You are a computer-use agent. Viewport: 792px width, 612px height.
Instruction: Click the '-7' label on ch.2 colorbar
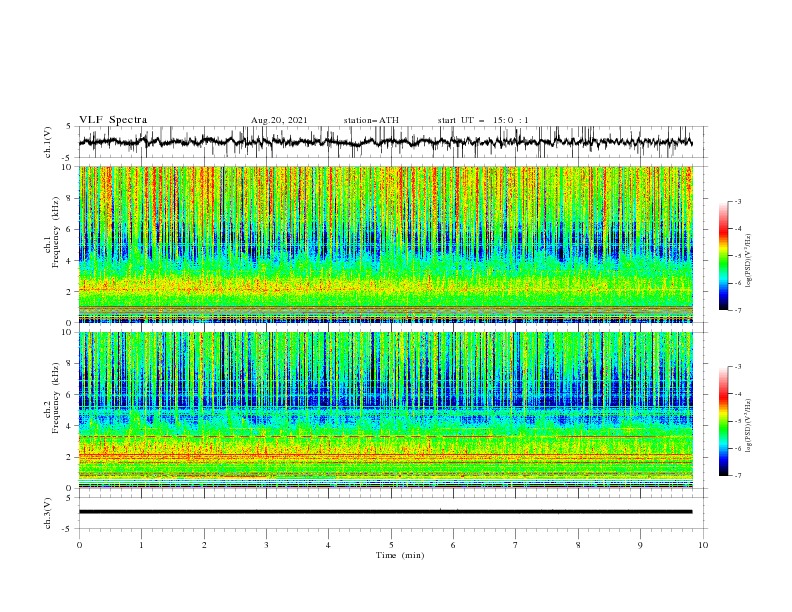tap(737, 476)
